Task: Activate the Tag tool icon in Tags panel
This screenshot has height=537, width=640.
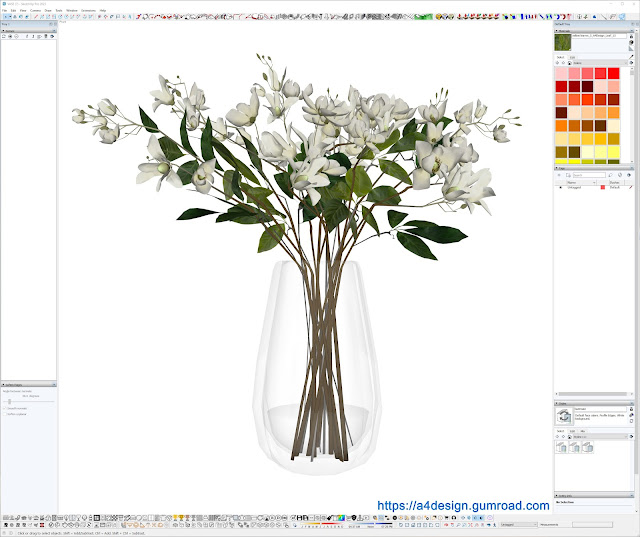Action: pos(611,175)
